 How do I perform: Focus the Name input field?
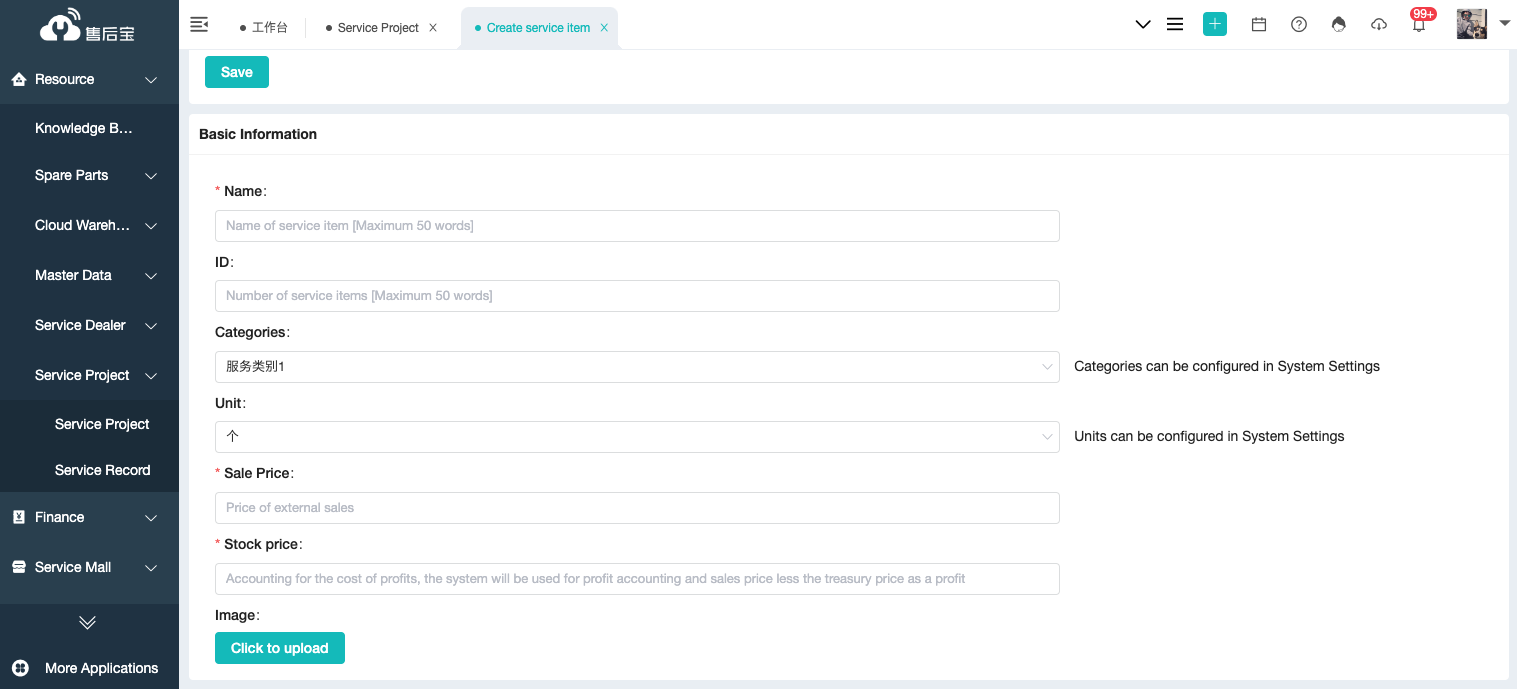pyautogui.click(x=637, y=226)
